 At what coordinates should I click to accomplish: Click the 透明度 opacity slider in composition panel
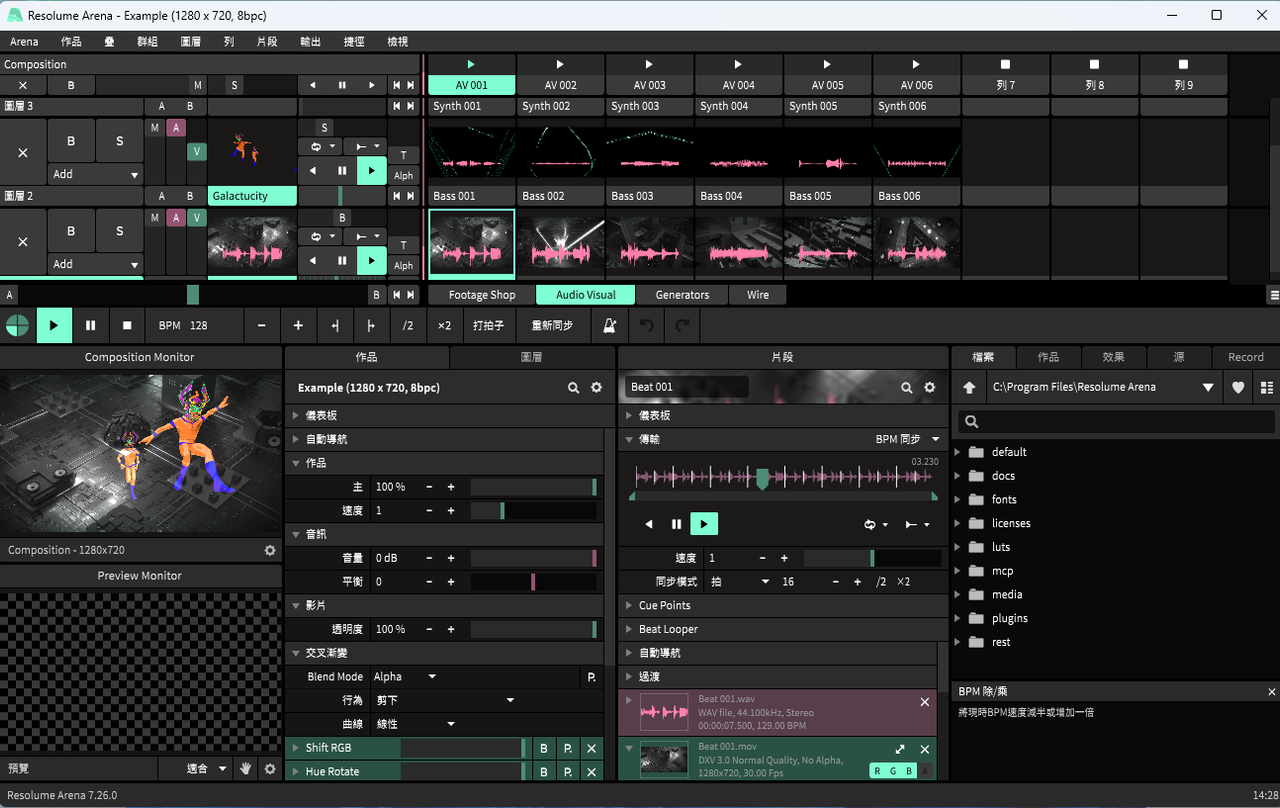coord(533,629)
